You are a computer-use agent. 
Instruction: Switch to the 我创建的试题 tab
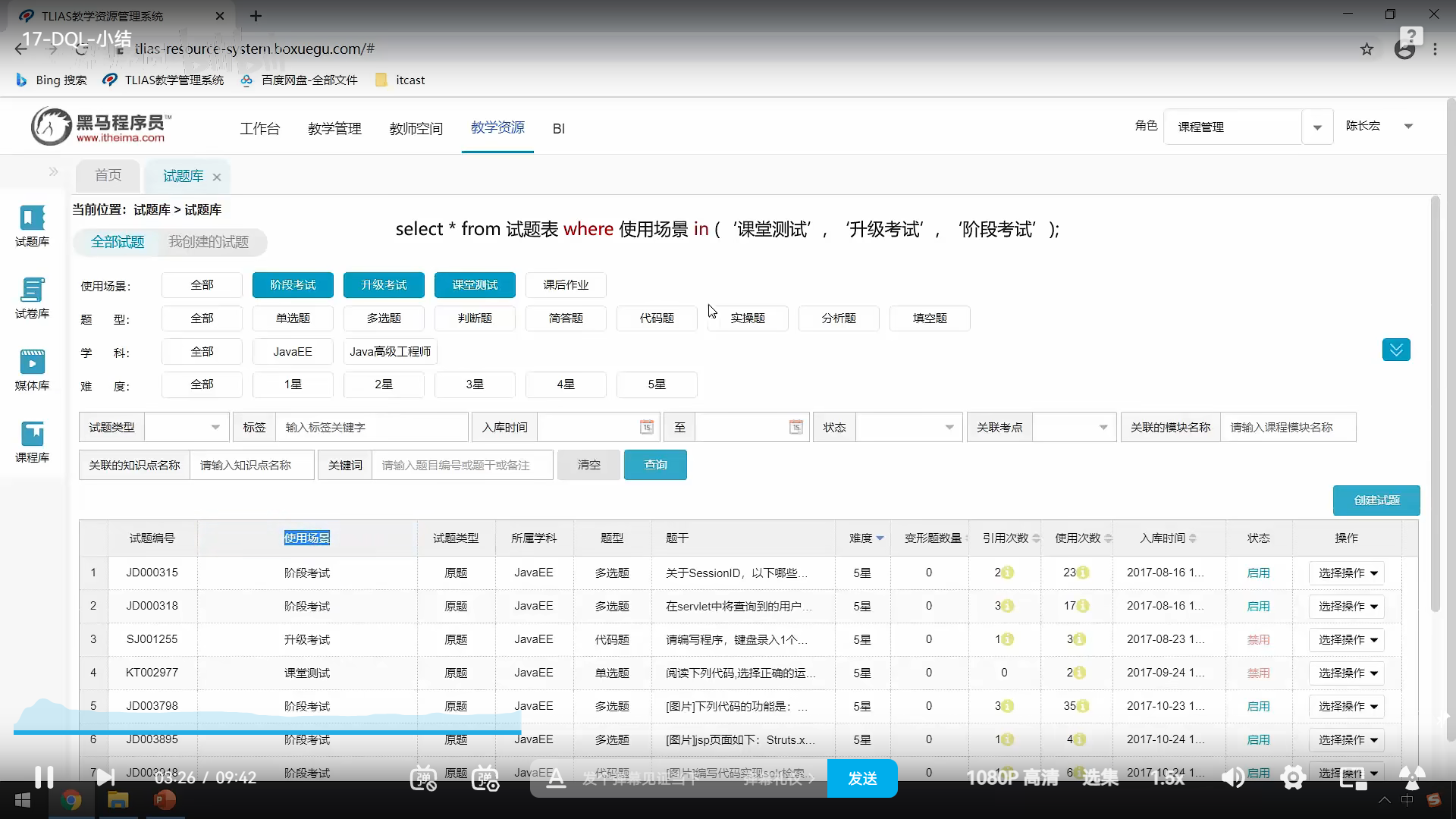coord(209,242)
